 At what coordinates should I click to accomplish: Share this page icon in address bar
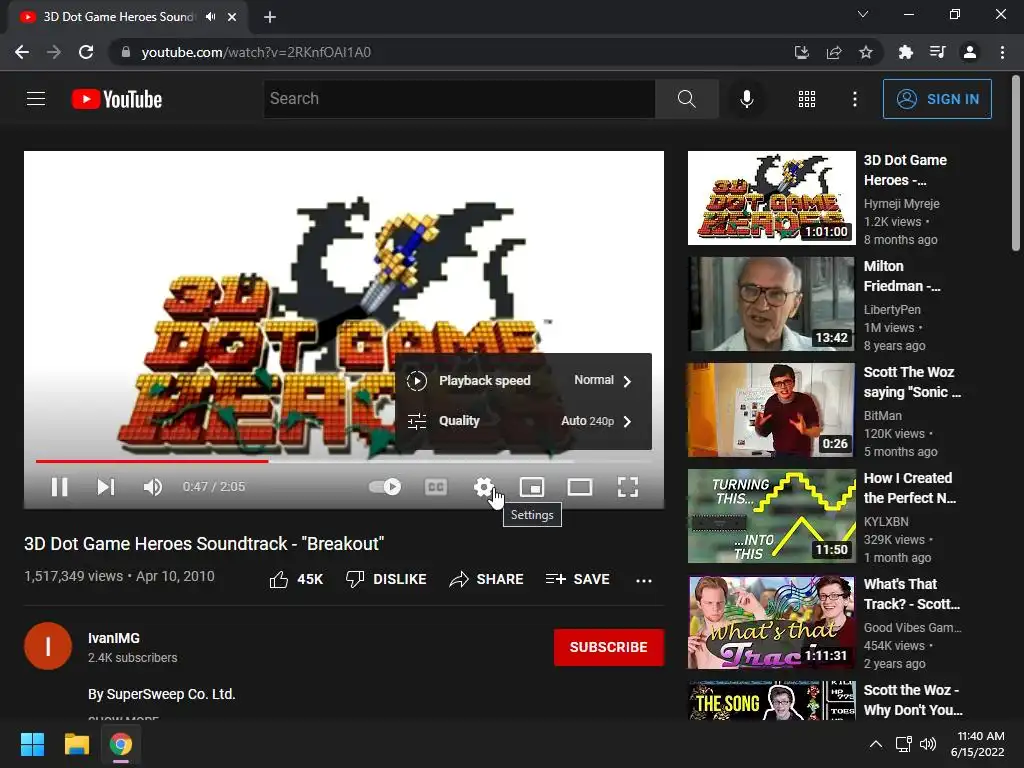pyautogui.click(x=834, y=52)
